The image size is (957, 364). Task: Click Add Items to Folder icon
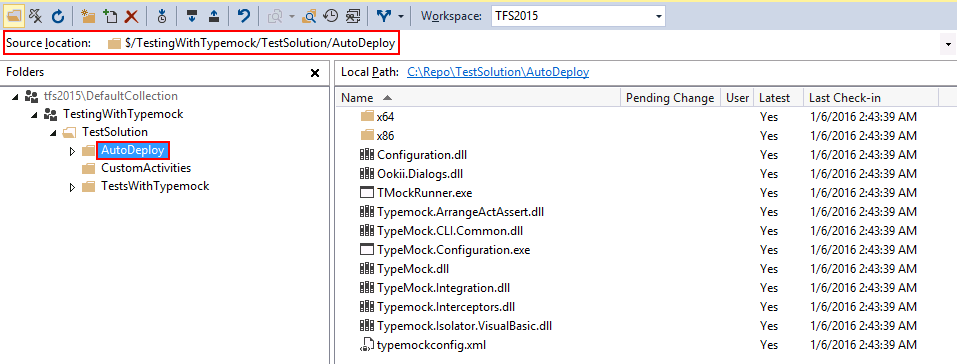click(110, 16)
